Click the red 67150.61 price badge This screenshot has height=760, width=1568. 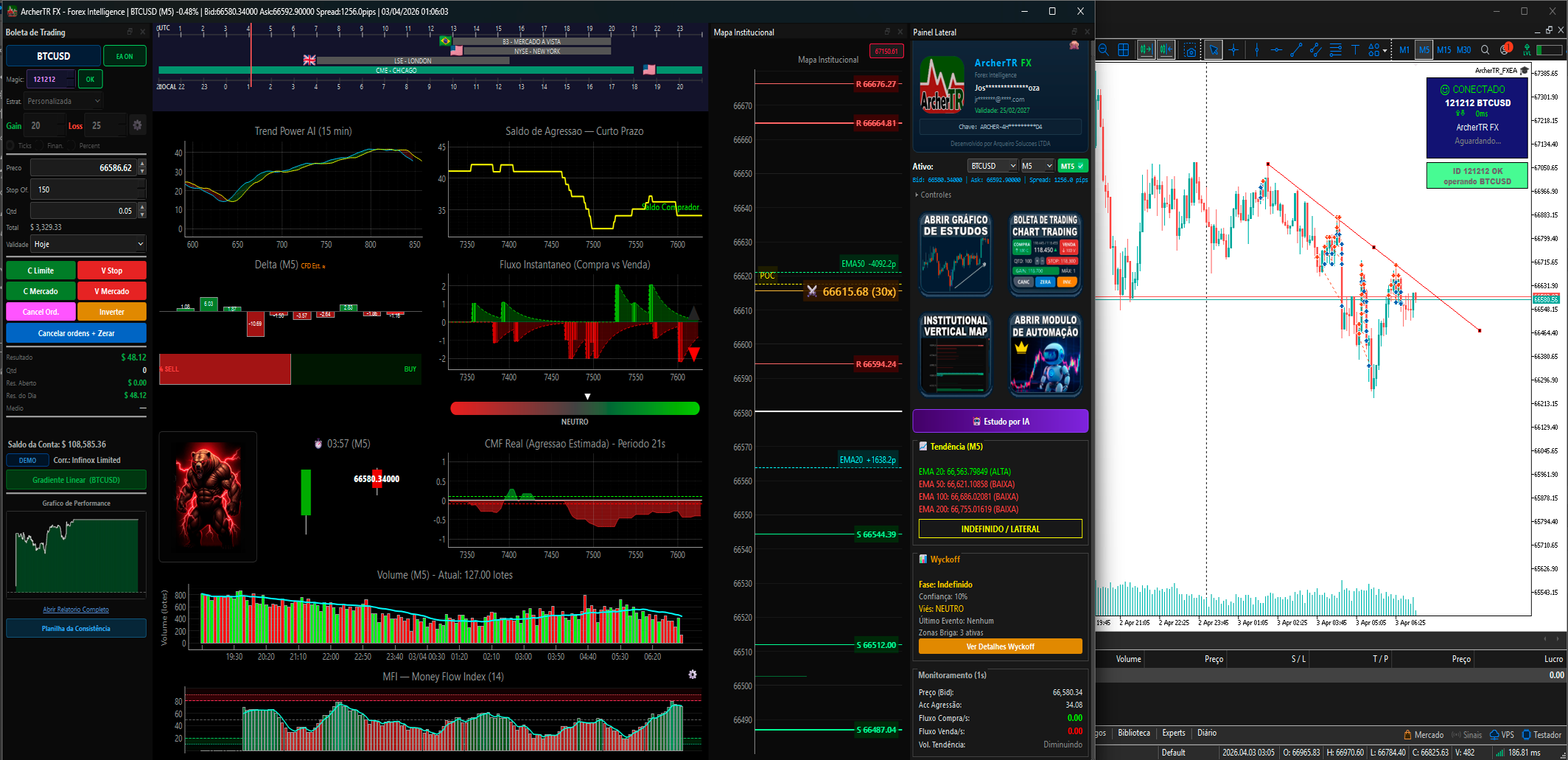coord(886,51)
